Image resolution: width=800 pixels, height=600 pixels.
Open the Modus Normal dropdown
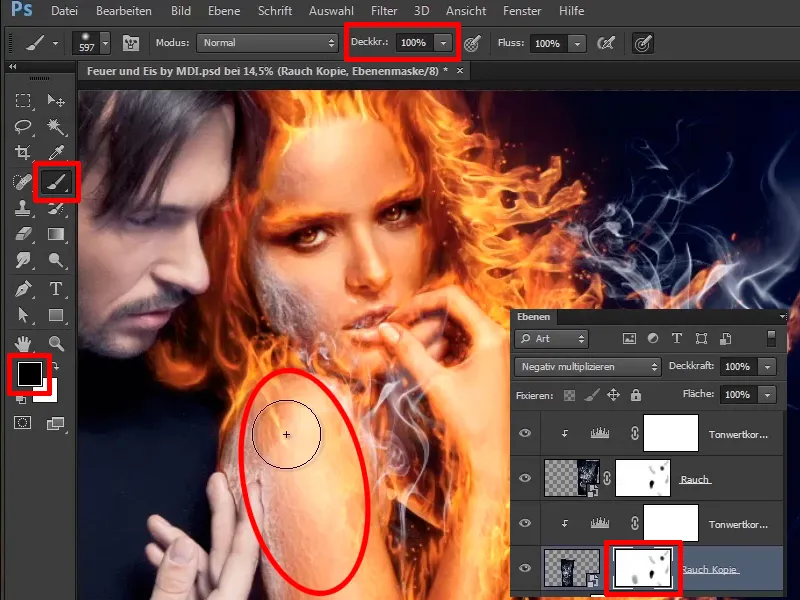267,43
